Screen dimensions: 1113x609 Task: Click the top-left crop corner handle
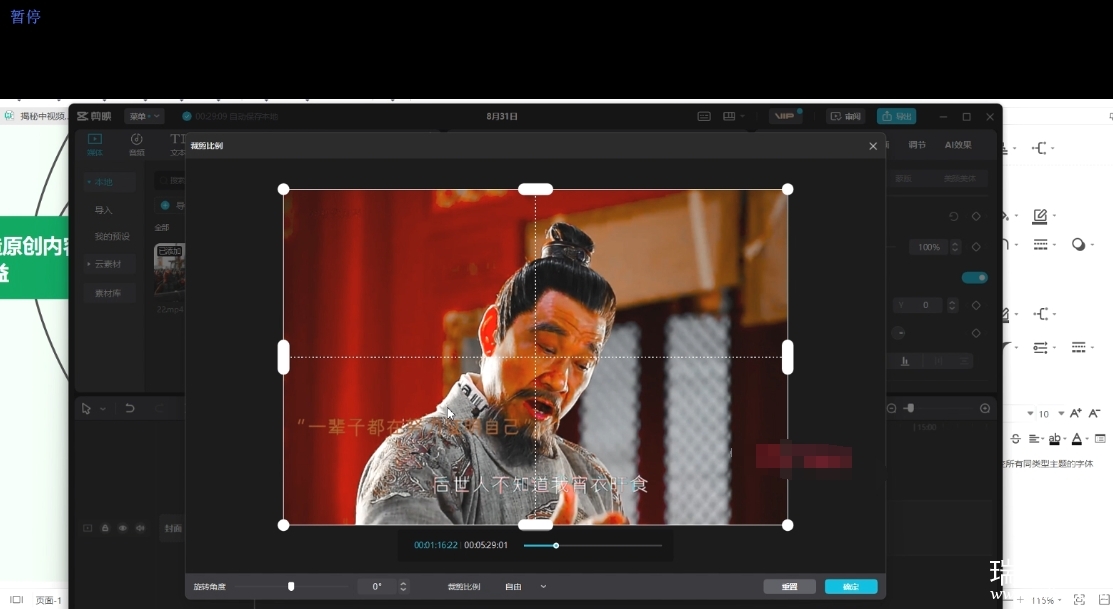(283, 189)
